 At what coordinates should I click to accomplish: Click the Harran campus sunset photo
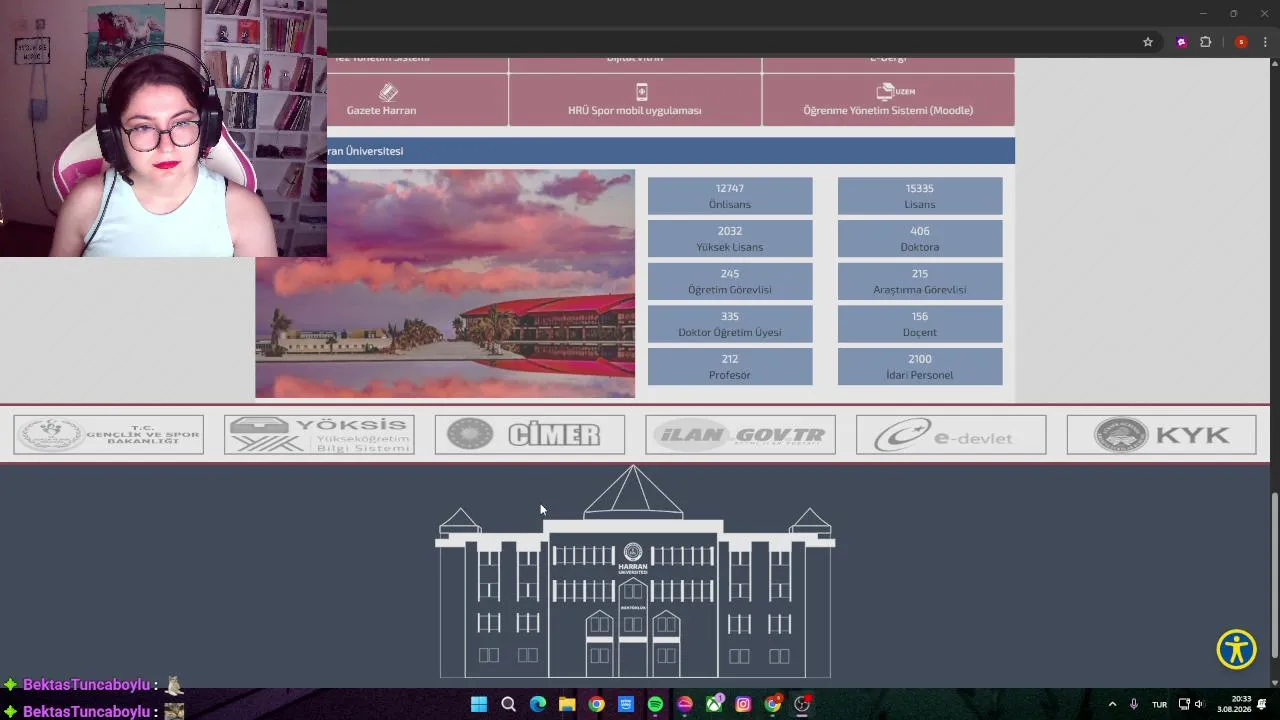click(445, 284)
